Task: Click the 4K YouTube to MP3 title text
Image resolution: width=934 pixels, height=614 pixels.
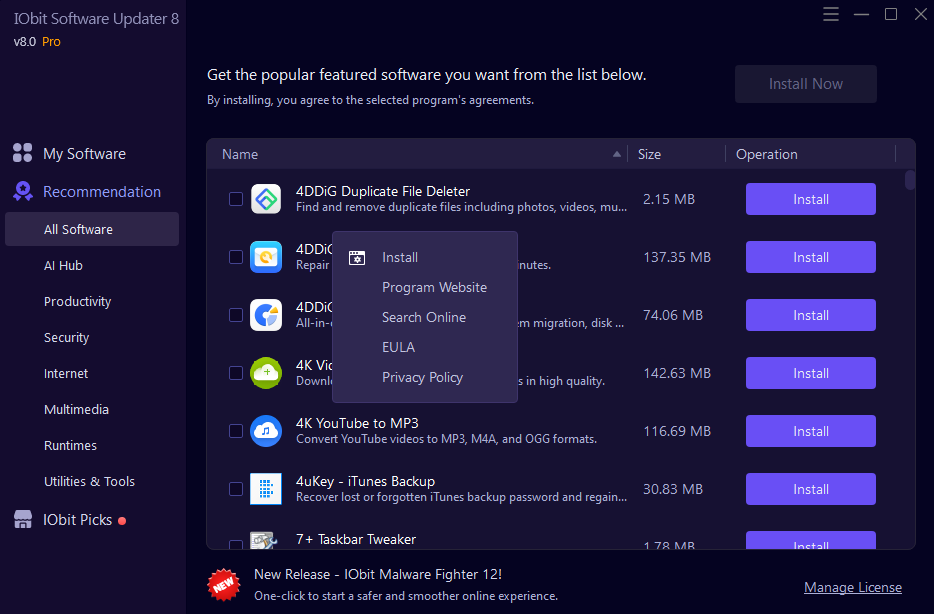Action: (x=357, y=423)
